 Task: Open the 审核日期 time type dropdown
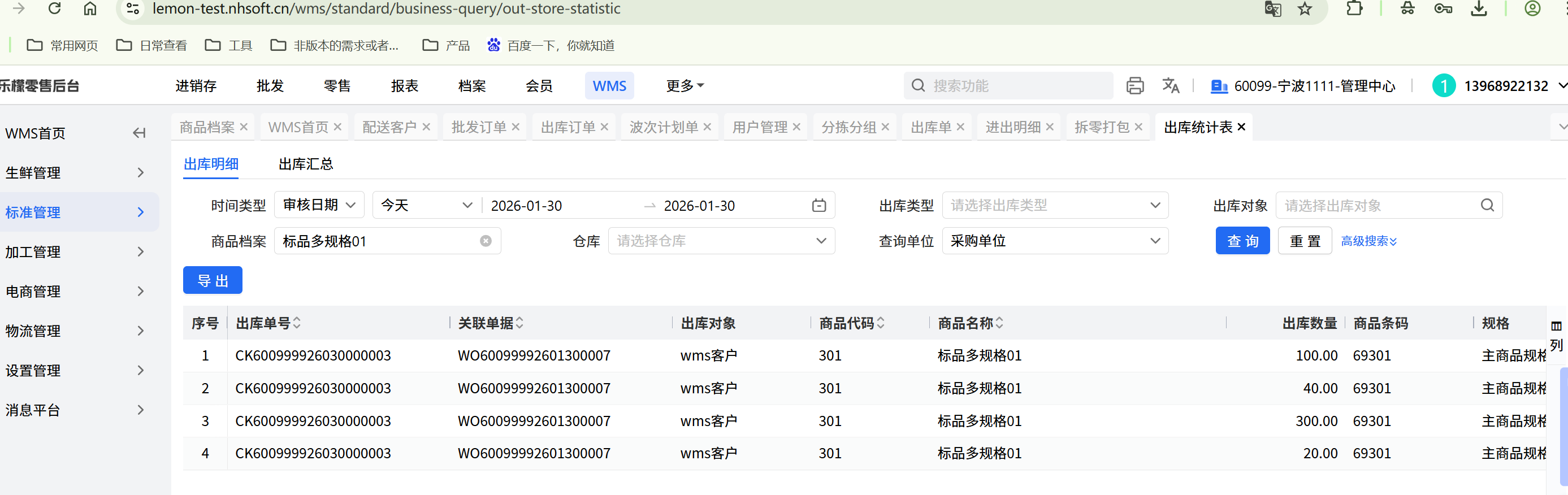click(x=319, y=205)
